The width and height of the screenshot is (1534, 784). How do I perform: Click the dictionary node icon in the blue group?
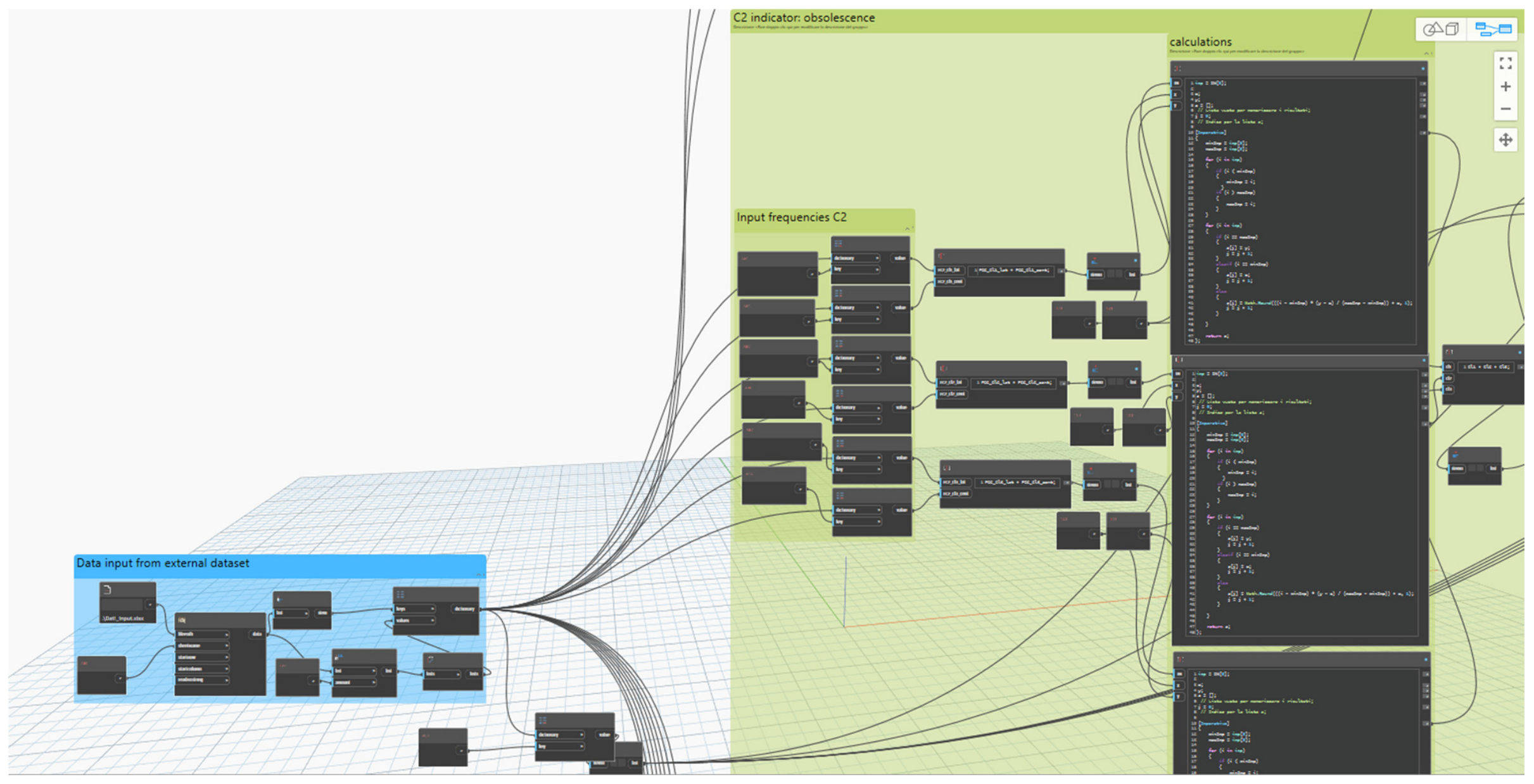[x=400, y=595]
